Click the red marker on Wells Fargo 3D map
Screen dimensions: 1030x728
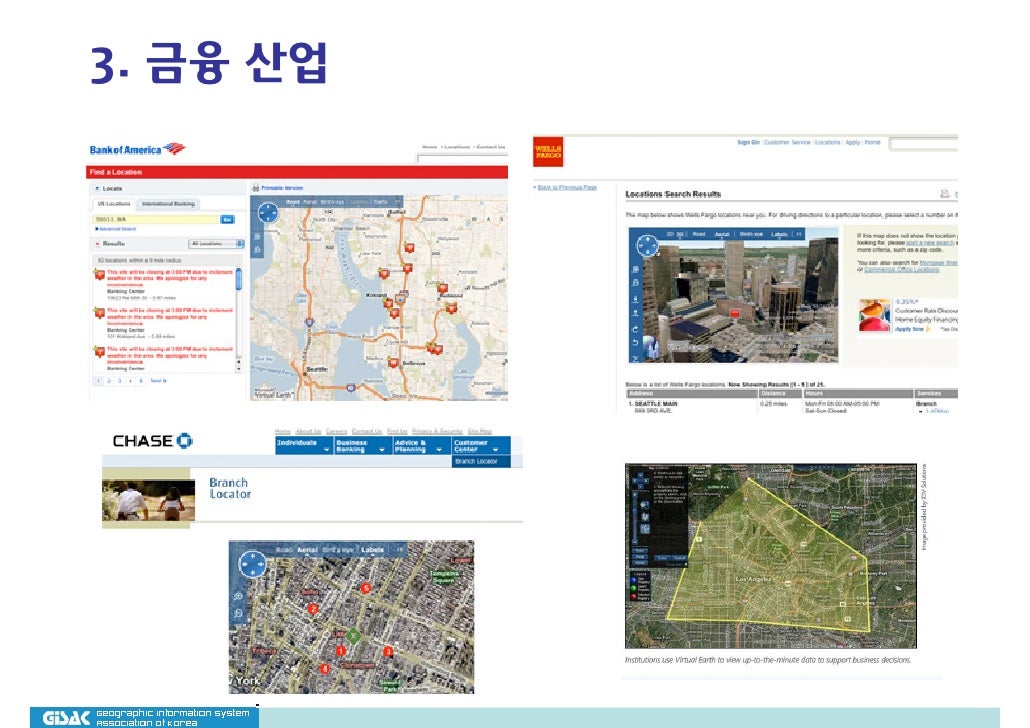(x=734, y=313)
